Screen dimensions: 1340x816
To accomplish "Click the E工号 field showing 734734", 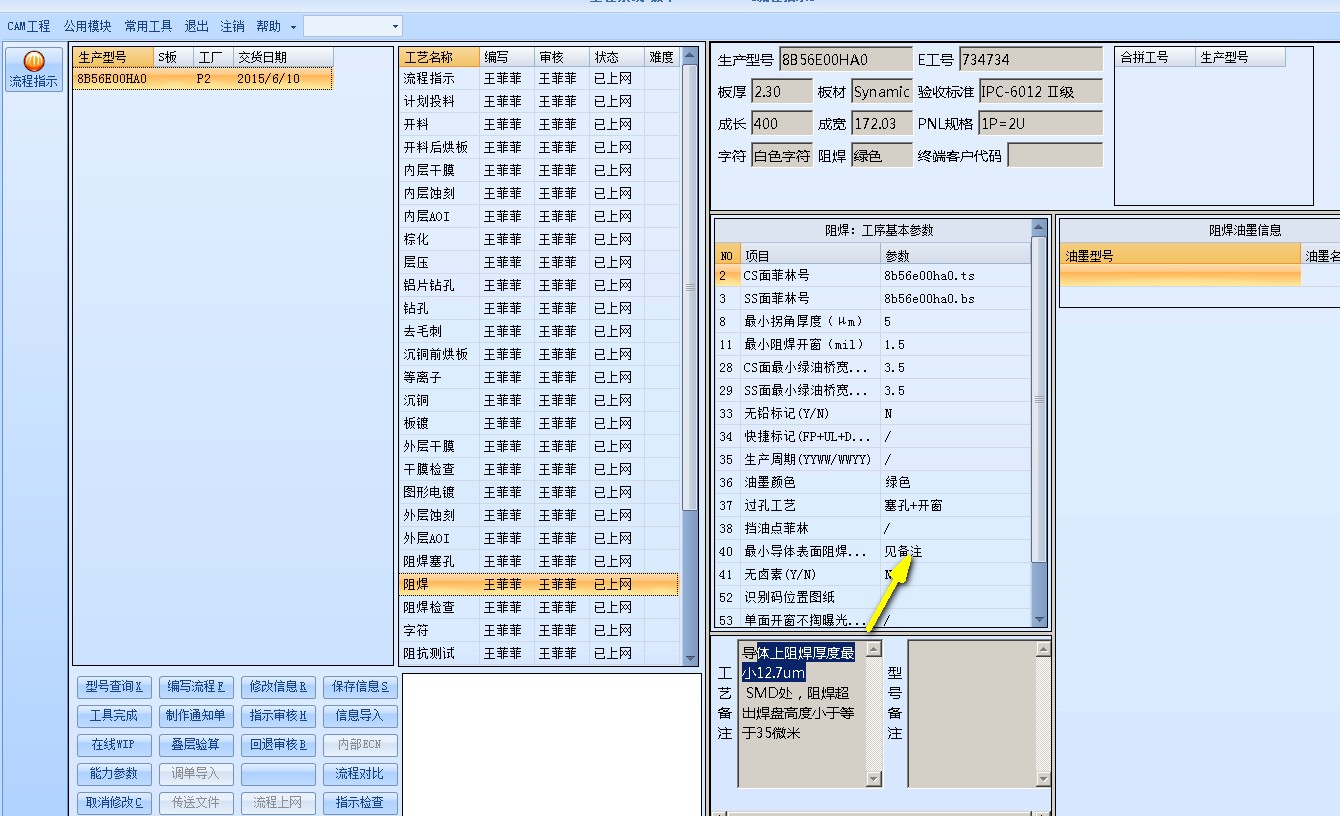I will click(x=1031, y=59).
